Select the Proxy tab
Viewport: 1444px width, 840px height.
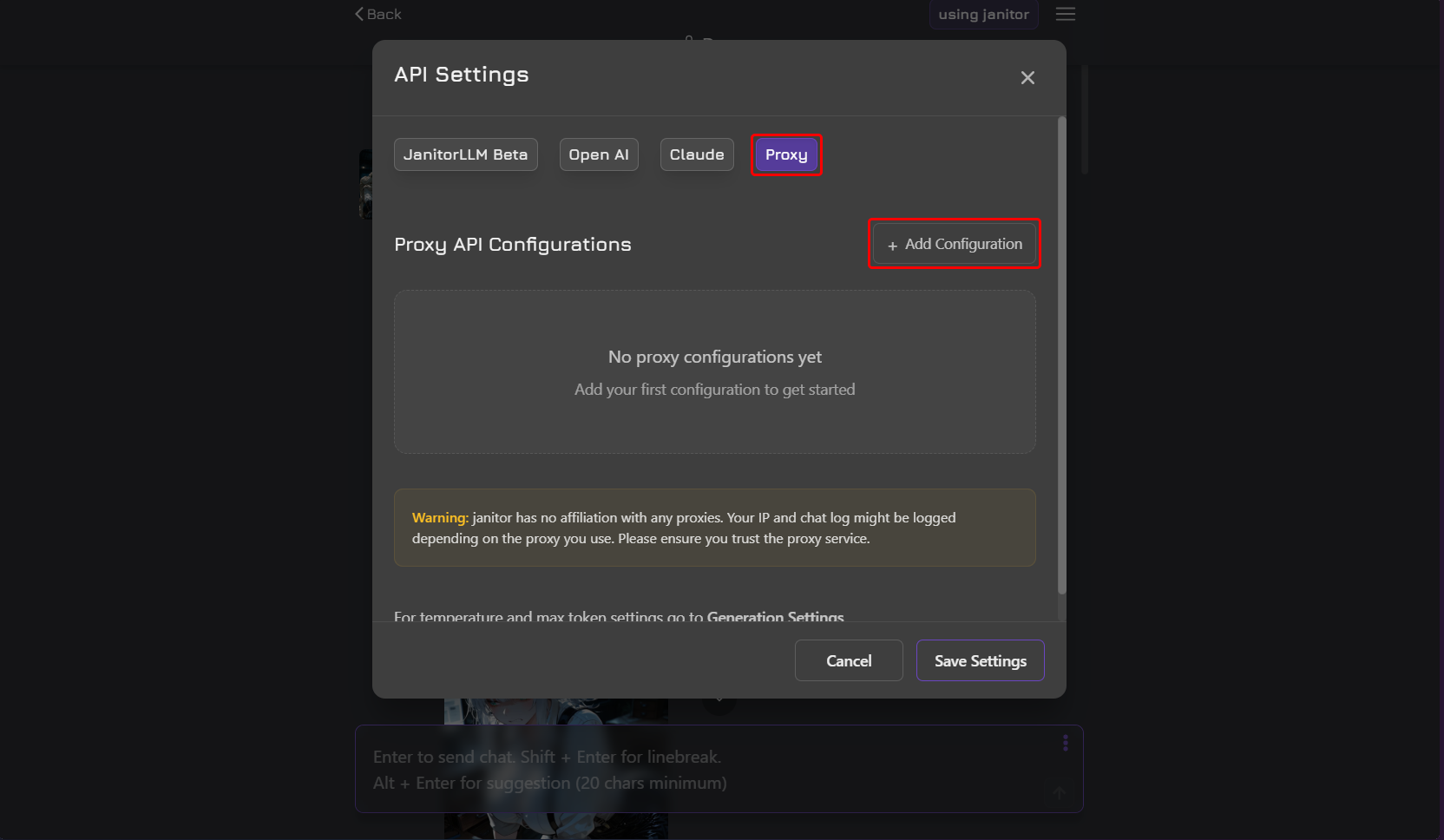(x=785, y=154)
